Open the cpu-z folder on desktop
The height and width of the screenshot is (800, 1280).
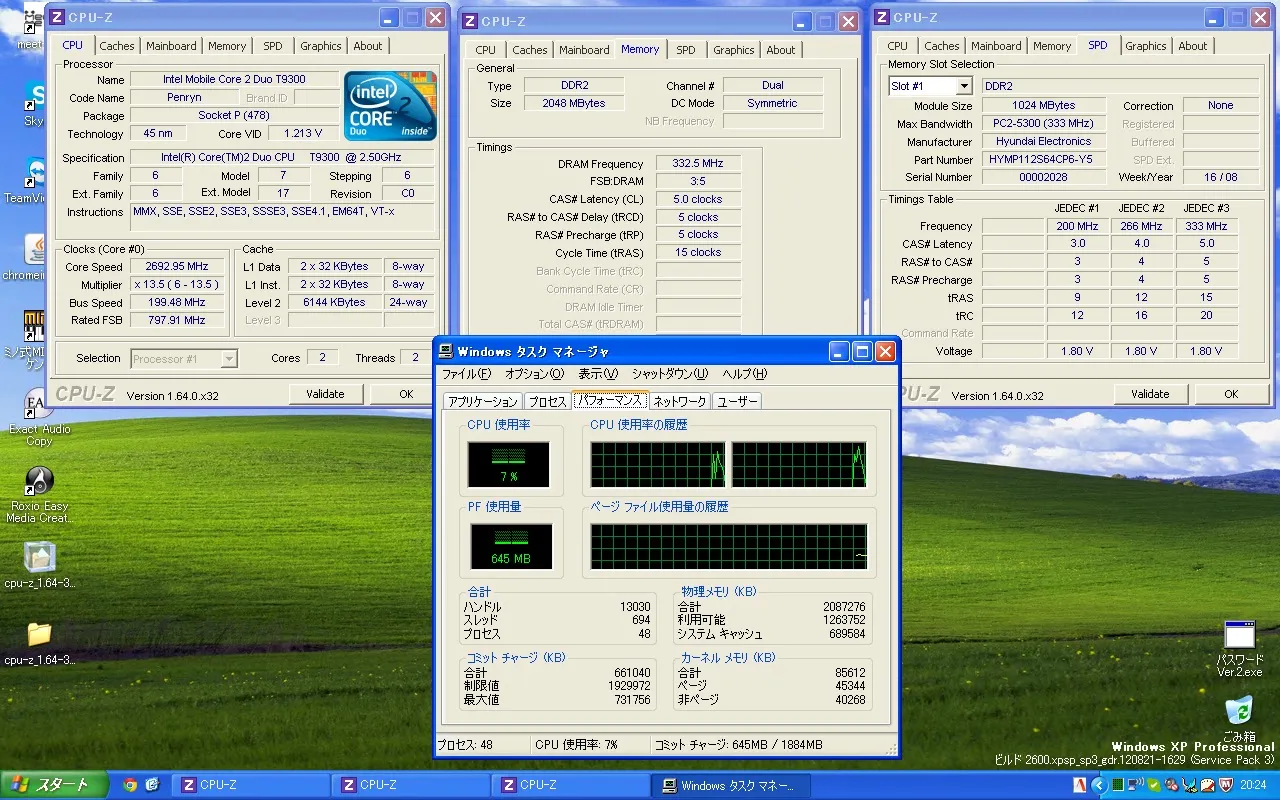(39, 634)
